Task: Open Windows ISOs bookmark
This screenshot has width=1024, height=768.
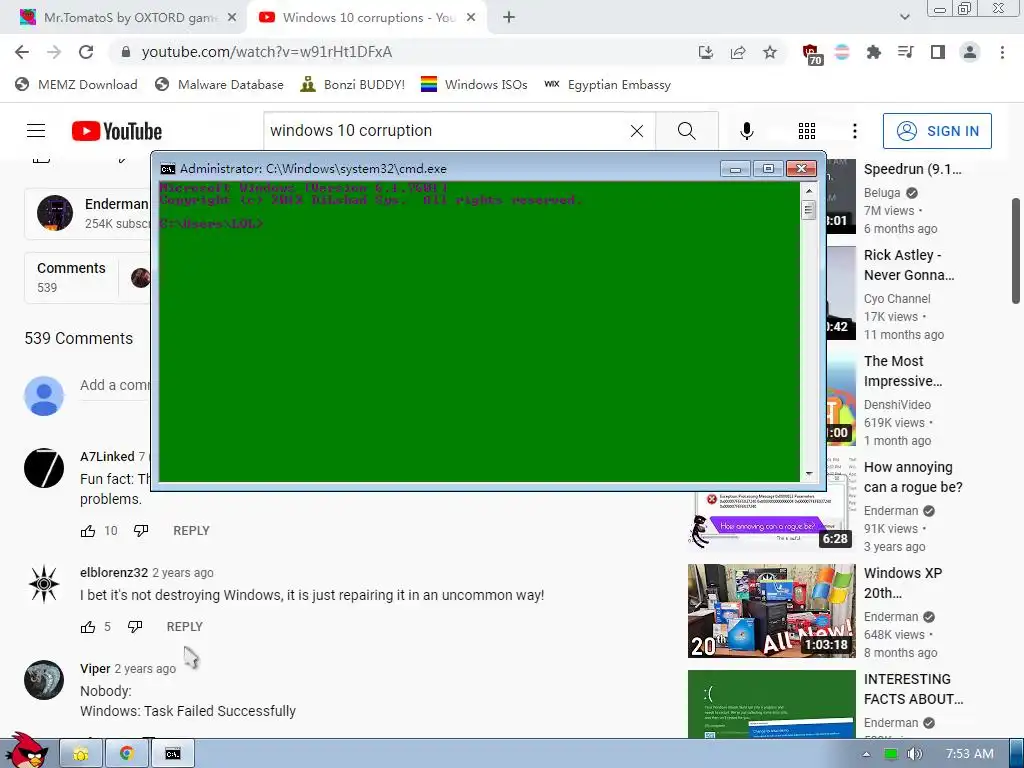Action: pyautogui.click(x=474, y=84)
